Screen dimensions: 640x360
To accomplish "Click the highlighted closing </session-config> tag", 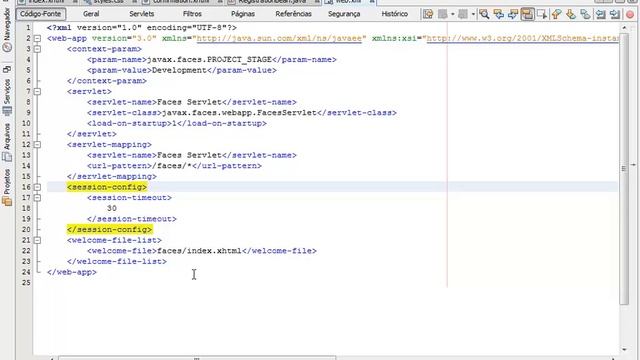I will tap(109, 229).
